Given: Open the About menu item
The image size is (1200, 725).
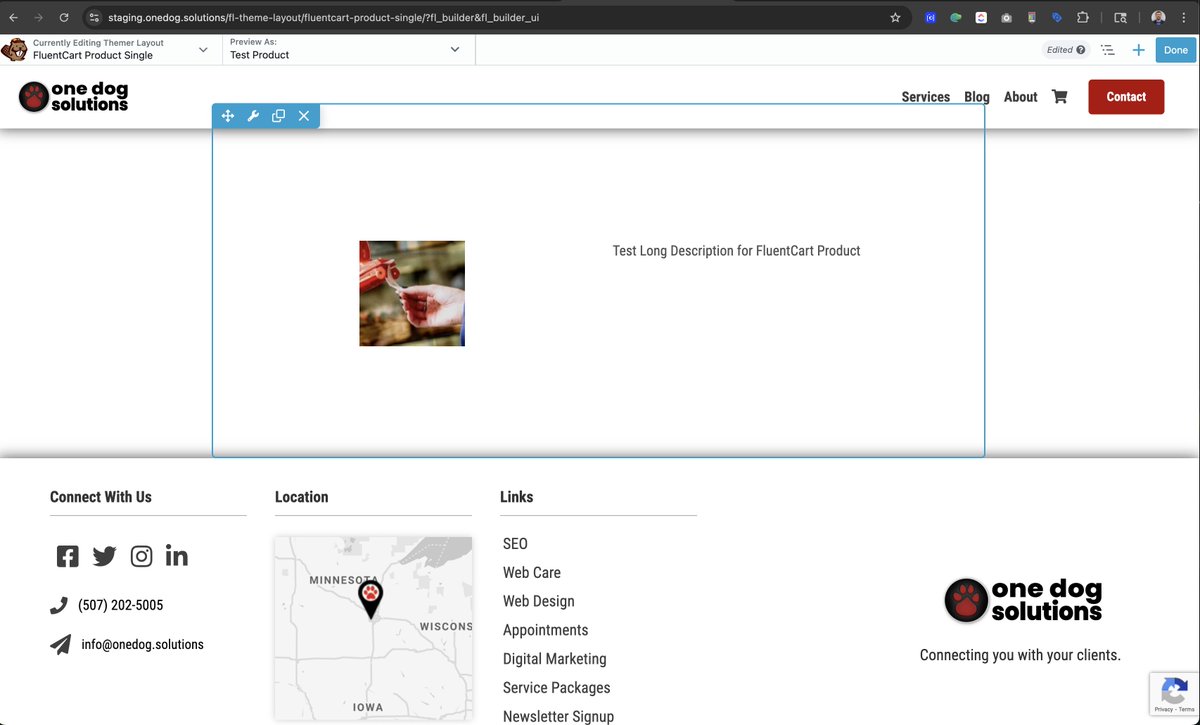Looking at the screenshot, I should [x=1021, y=97].
